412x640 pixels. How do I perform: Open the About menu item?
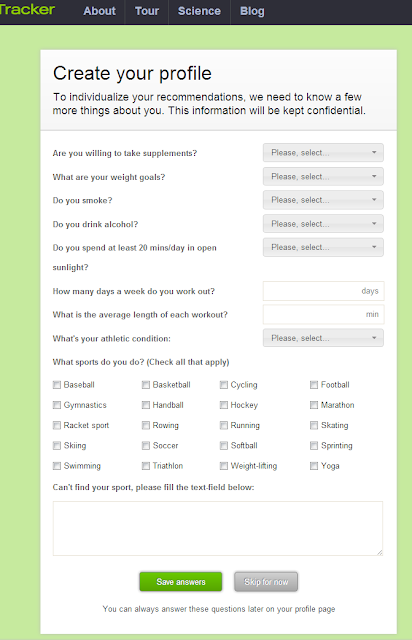tap(99, 11)
